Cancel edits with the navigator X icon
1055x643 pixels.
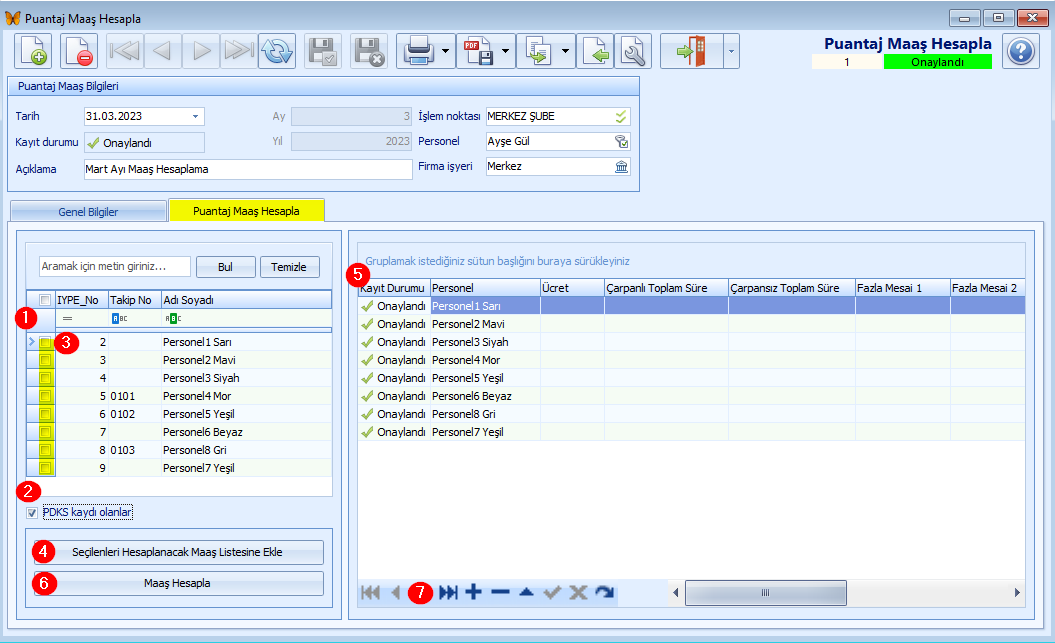coord(579,592)
